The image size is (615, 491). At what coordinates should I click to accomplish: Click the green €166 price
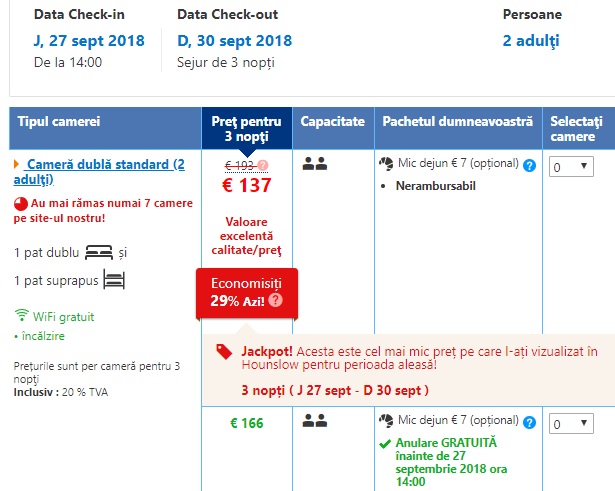click(246, 424)
